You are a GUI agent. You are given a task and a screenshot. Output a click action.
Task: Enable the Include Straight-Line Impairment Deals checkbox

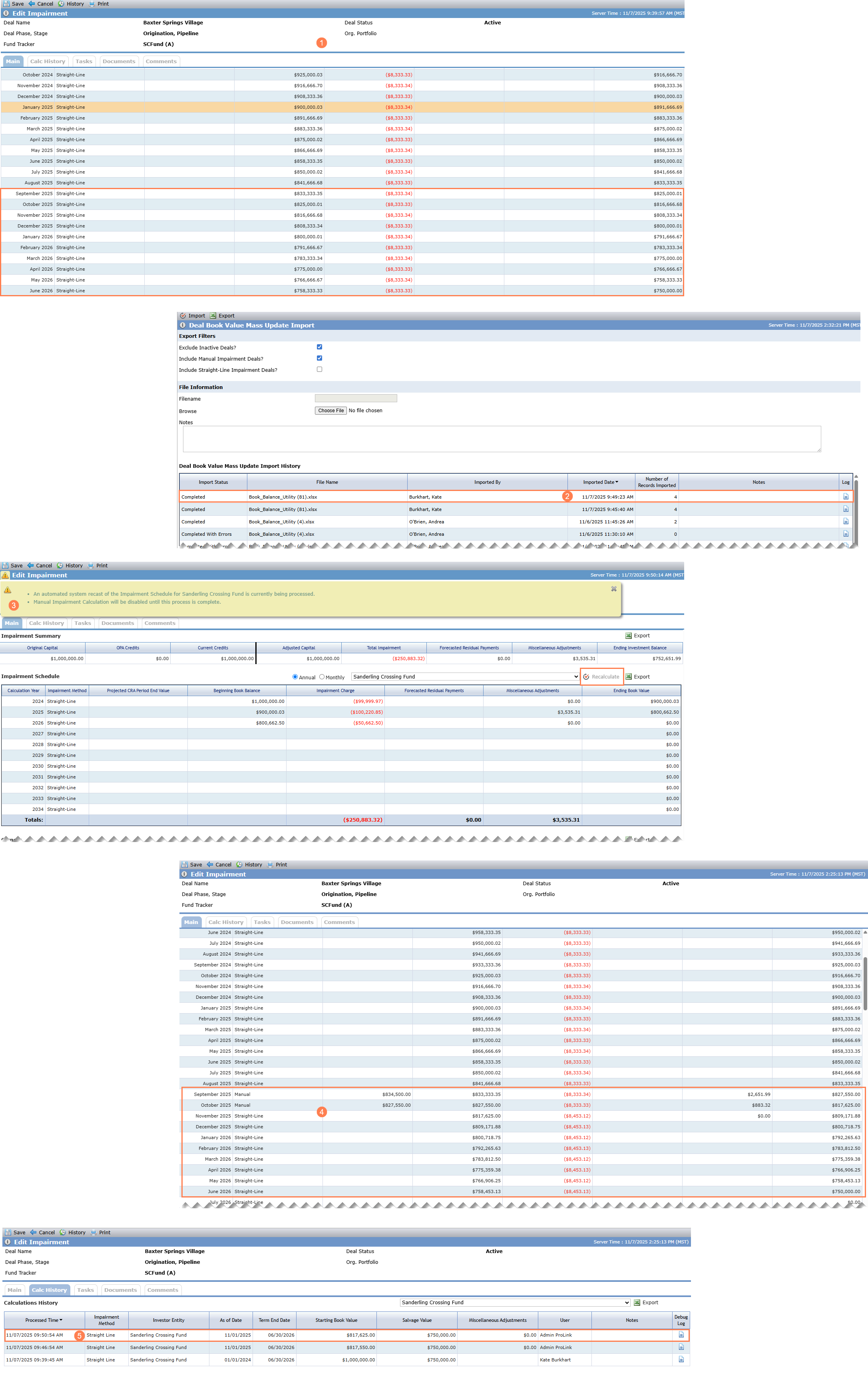pyautogui.click(x=320, y=369)
